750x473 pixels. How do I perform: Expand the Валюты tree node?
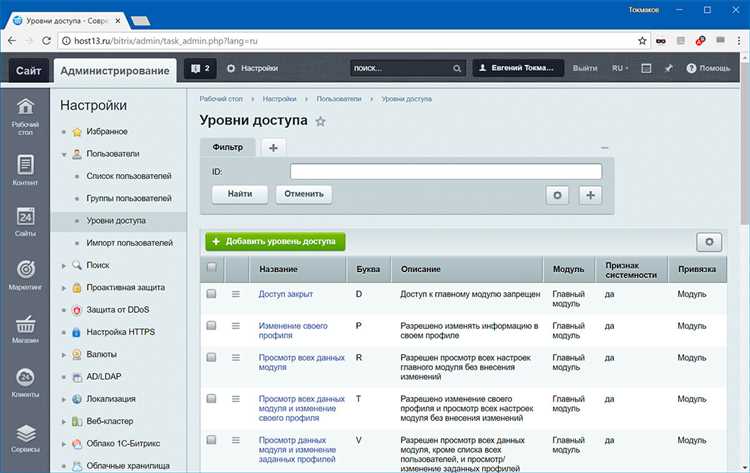(x=64, y=355)
